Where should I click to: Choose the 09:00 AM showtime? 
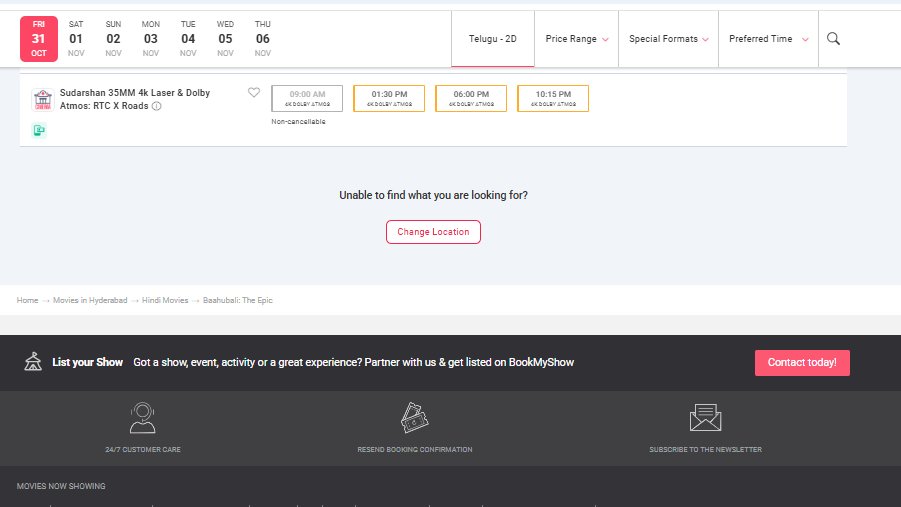click(307, 98)
